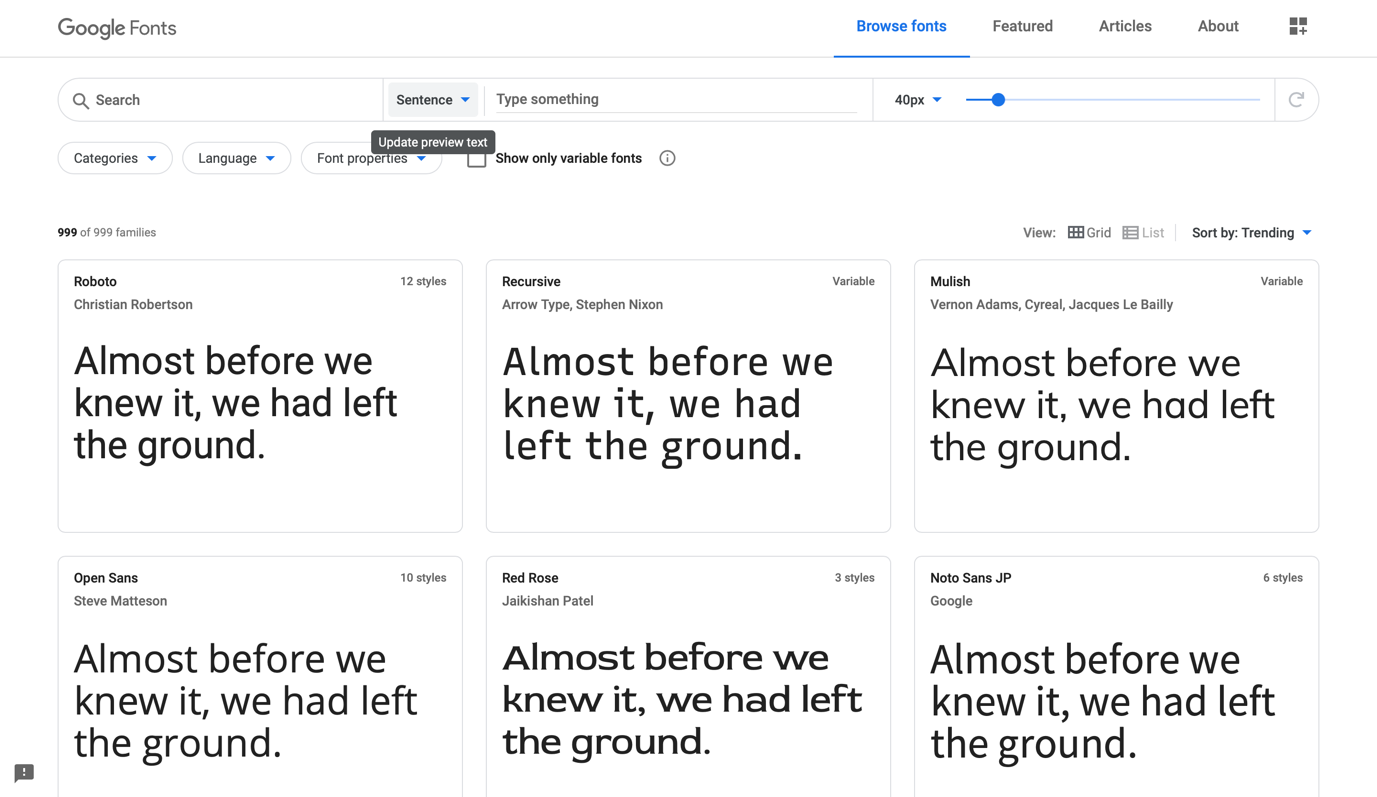Open the Sentence preview type dropdown
Screen dimensions: 1377x797
pos(433,100)
